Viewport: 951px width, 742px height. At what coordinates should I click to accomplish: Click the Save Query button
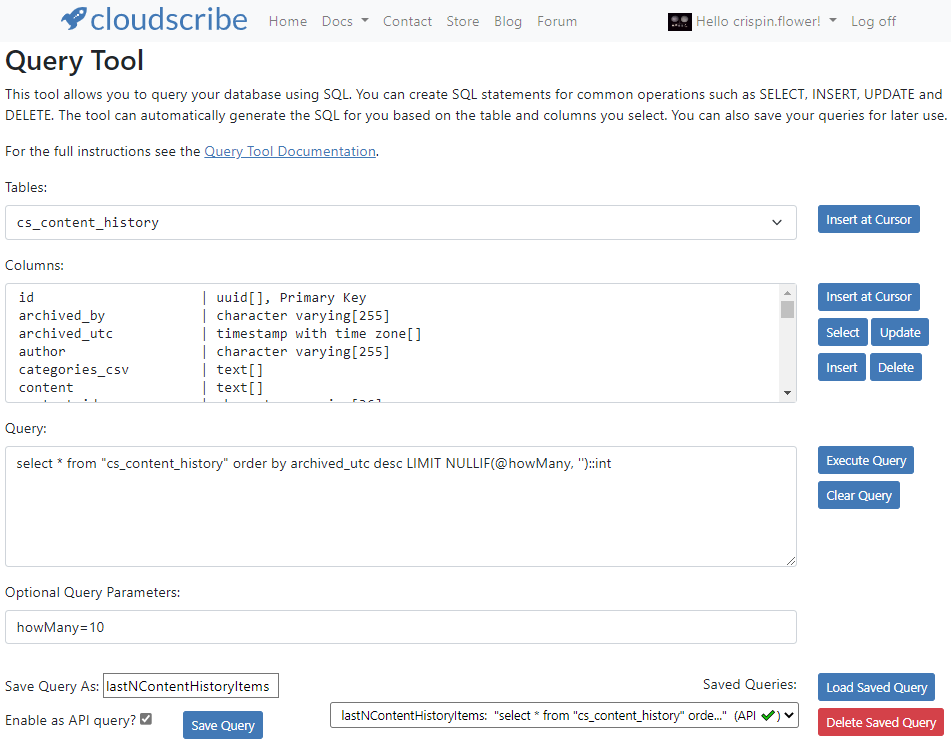pos(223,725)
